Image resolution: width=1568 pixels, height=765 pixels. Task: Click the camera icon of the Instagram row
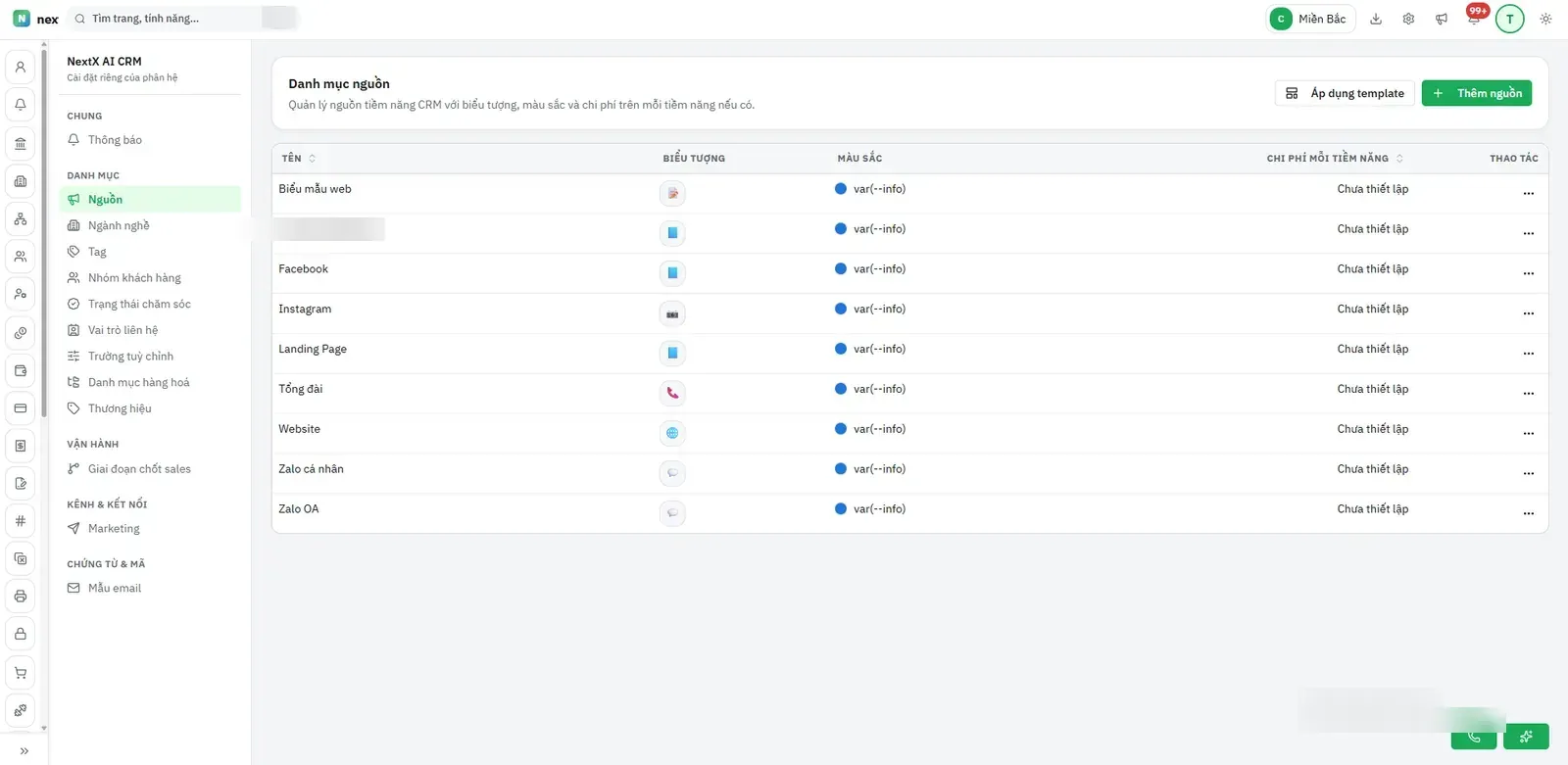tap(672, 313)
